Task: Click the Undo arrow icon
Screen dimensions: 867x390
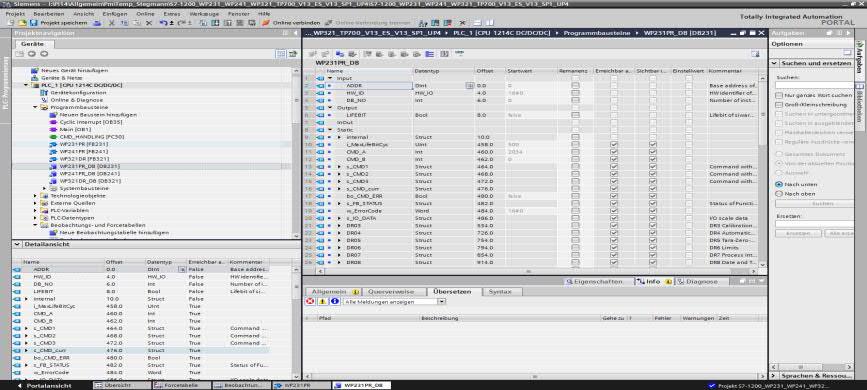Action: point(164,23)
